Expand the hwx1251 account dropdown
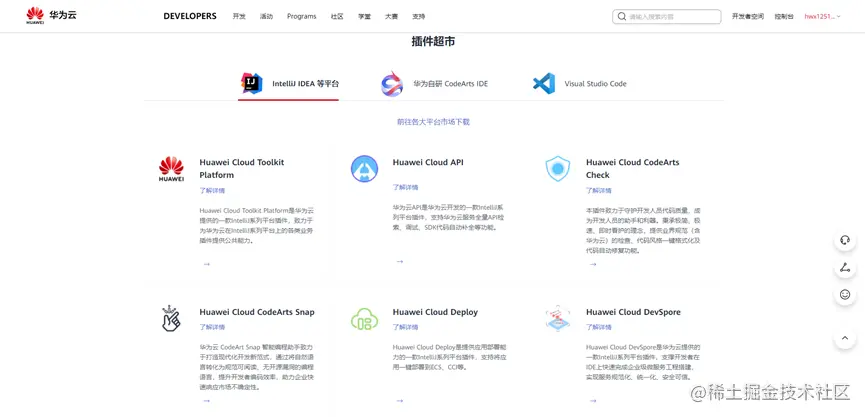 click(x=823, y=17)
